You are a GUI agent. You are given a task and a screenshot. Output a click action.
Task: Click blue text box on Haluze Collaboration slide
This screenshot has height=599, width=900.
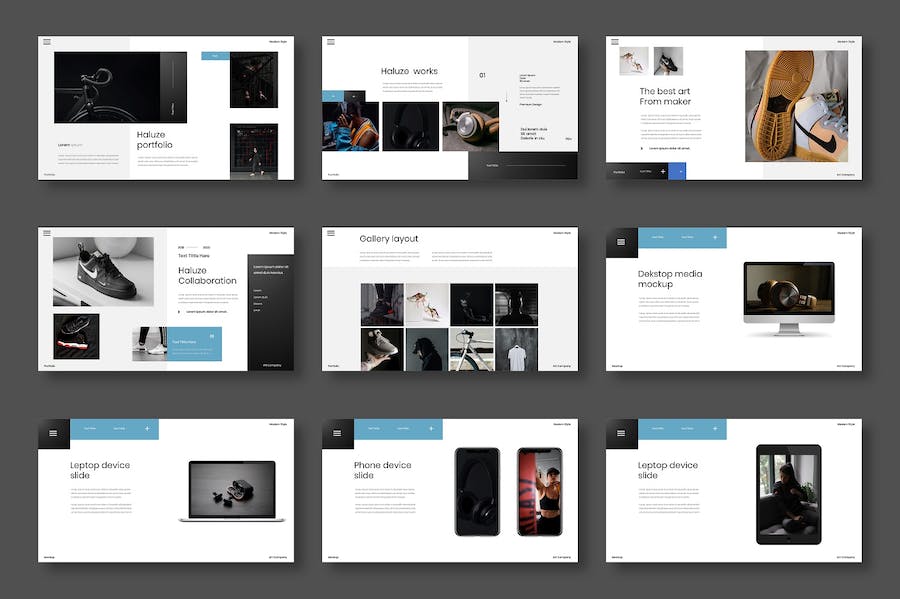[194, 343]
